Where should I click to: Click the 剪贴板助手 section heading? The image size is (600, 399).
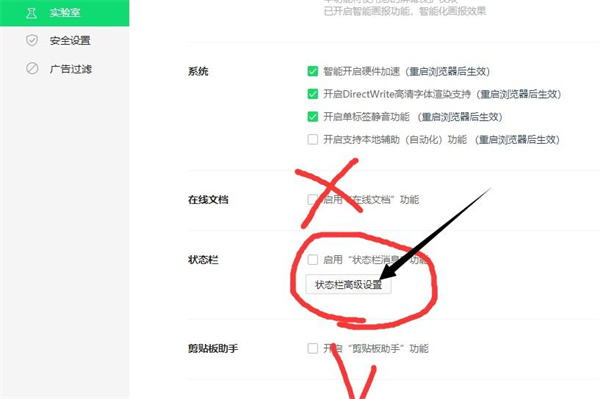[x=213, y=349]
